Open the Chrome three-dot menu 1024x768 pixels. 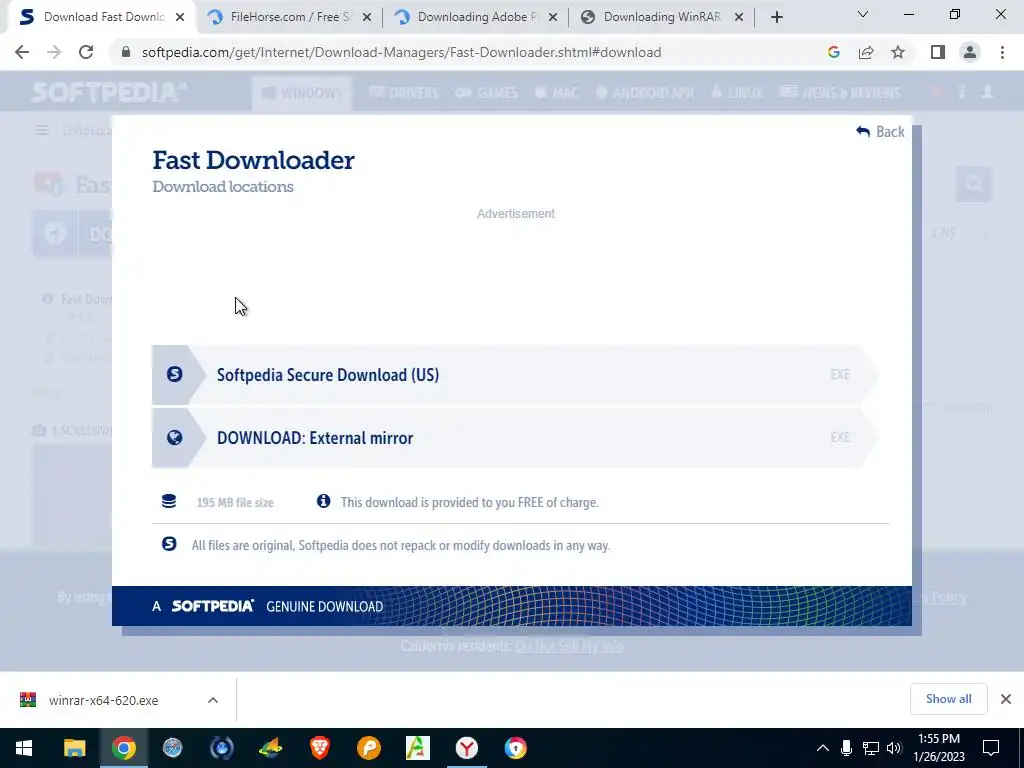1002,52
